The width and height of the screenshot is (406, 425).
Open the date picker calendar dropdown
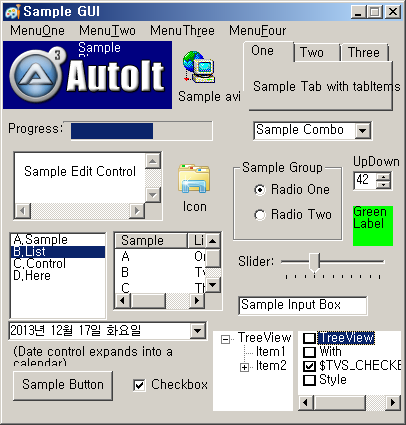click(x=198, y=331)
